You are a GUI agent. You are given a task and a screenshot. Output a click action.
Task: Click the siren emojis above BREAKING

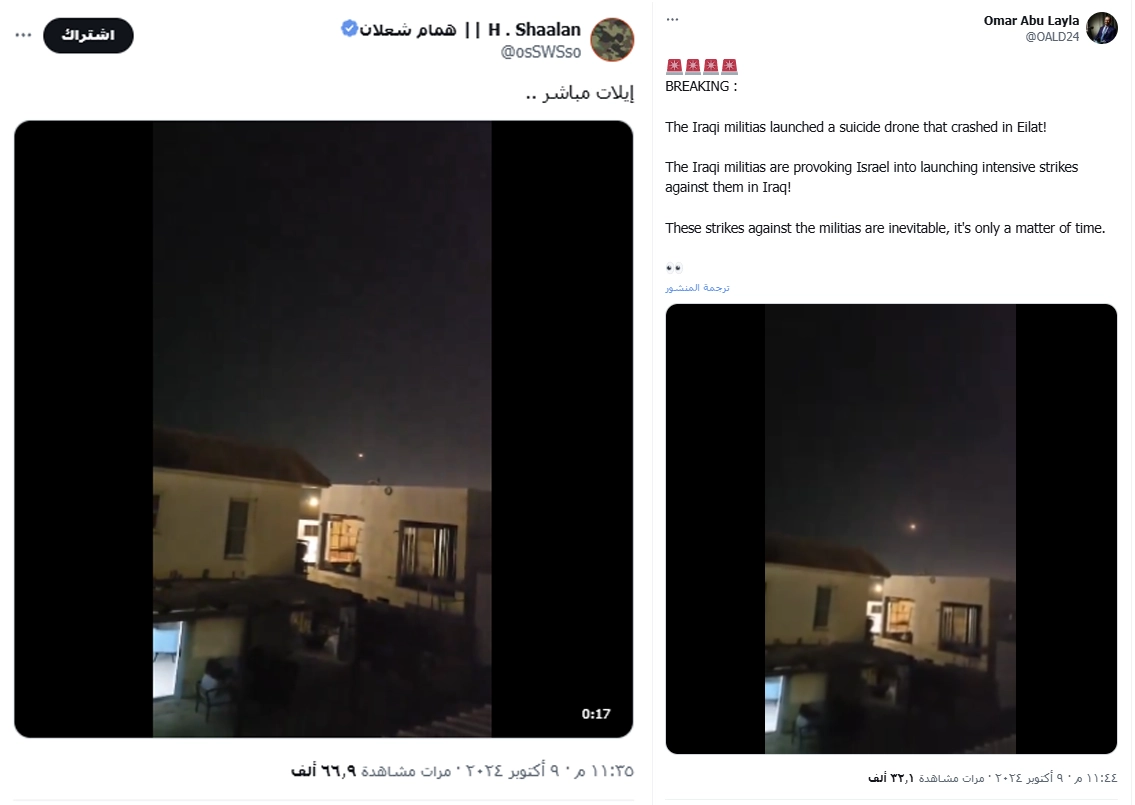pyautogui.click(x=701, y=67)
